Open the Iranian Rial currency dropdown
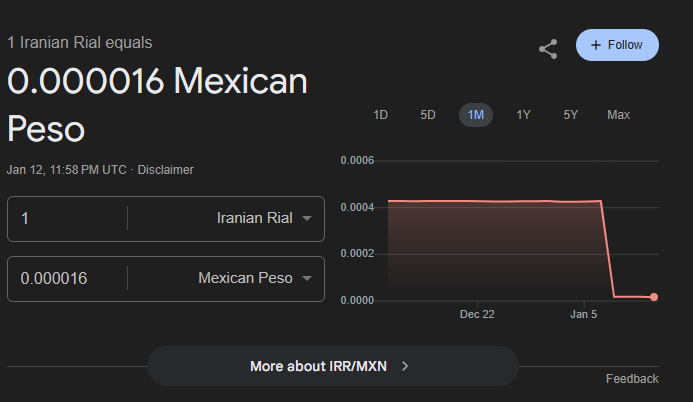 tap(264, 219)
